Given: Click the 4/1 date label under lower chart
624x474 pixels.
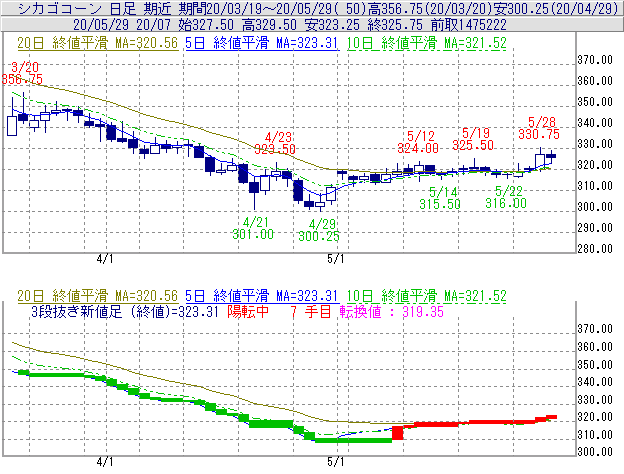Looking at the screenshot, I should [105, 462].
